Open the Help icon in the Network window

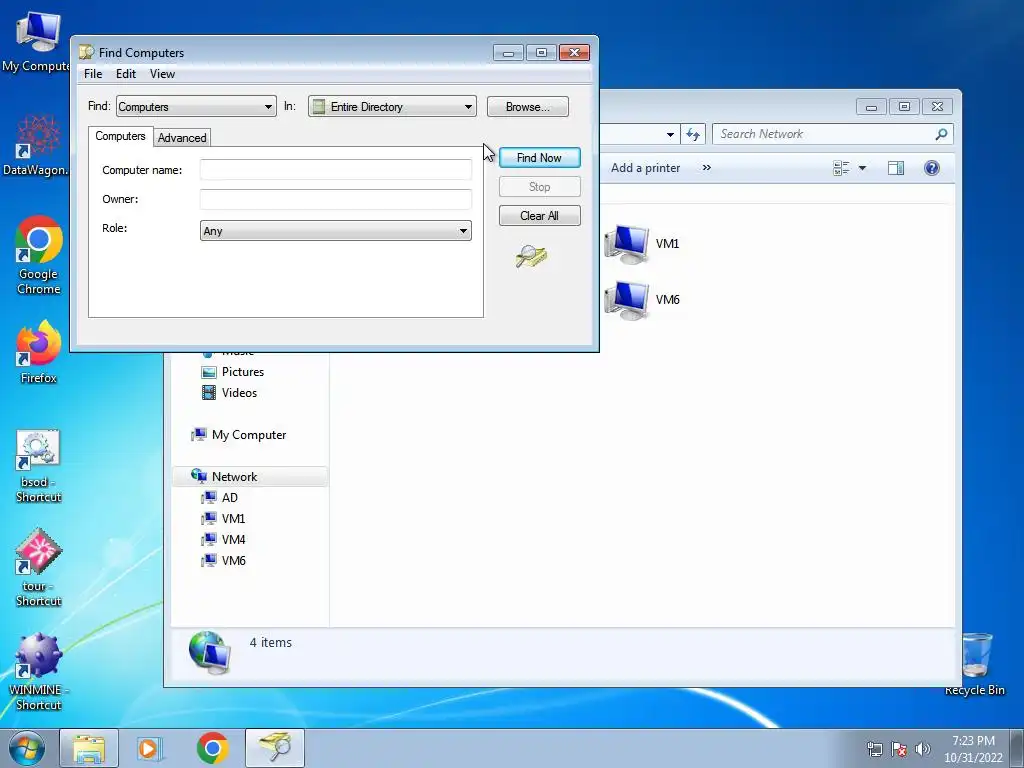tap(932, 168)
